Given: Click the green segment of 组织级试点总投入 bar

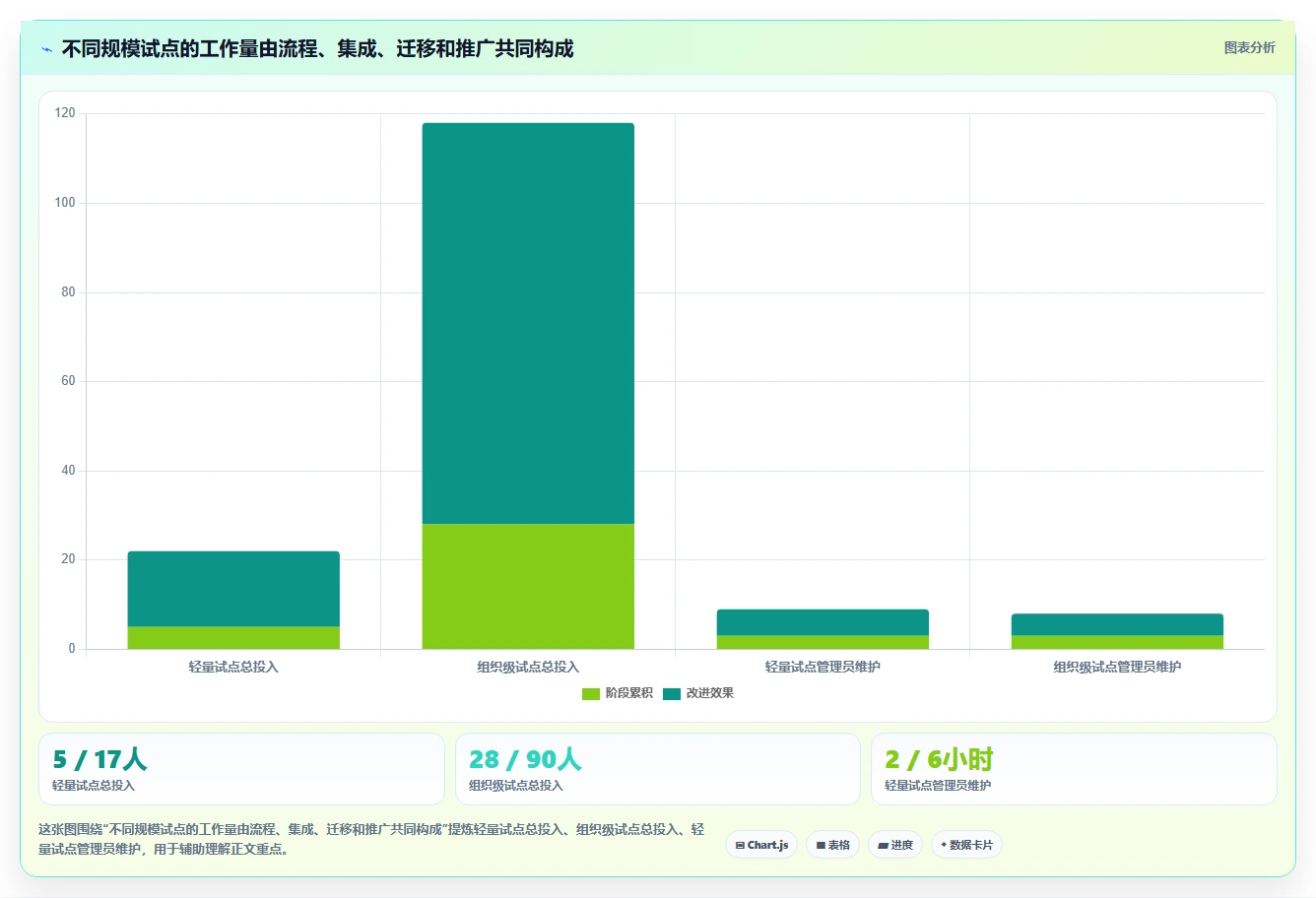Looking at the screenshot, I should pyautogui.click(x=528, y=586).
